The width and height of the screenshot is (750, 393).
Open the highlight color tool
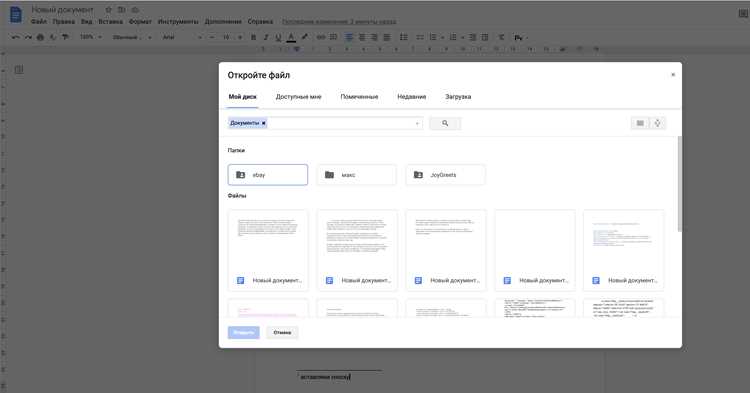pyautogui.click(x=304, y=37)
